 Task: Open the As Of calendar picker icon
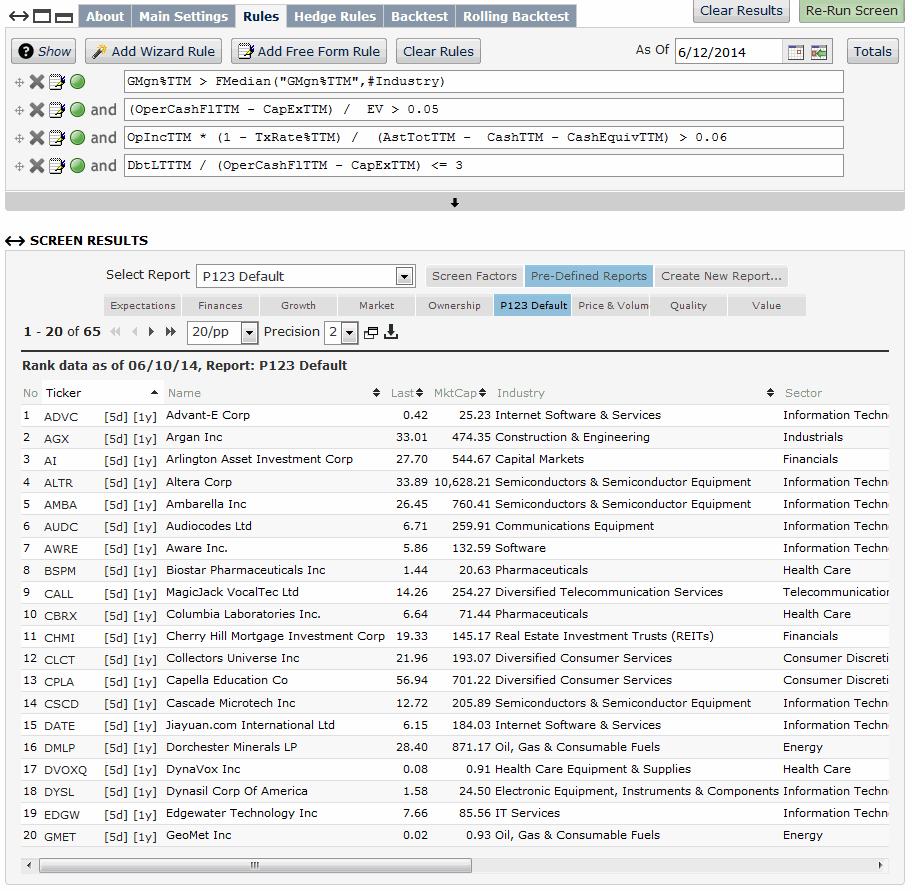796,52
